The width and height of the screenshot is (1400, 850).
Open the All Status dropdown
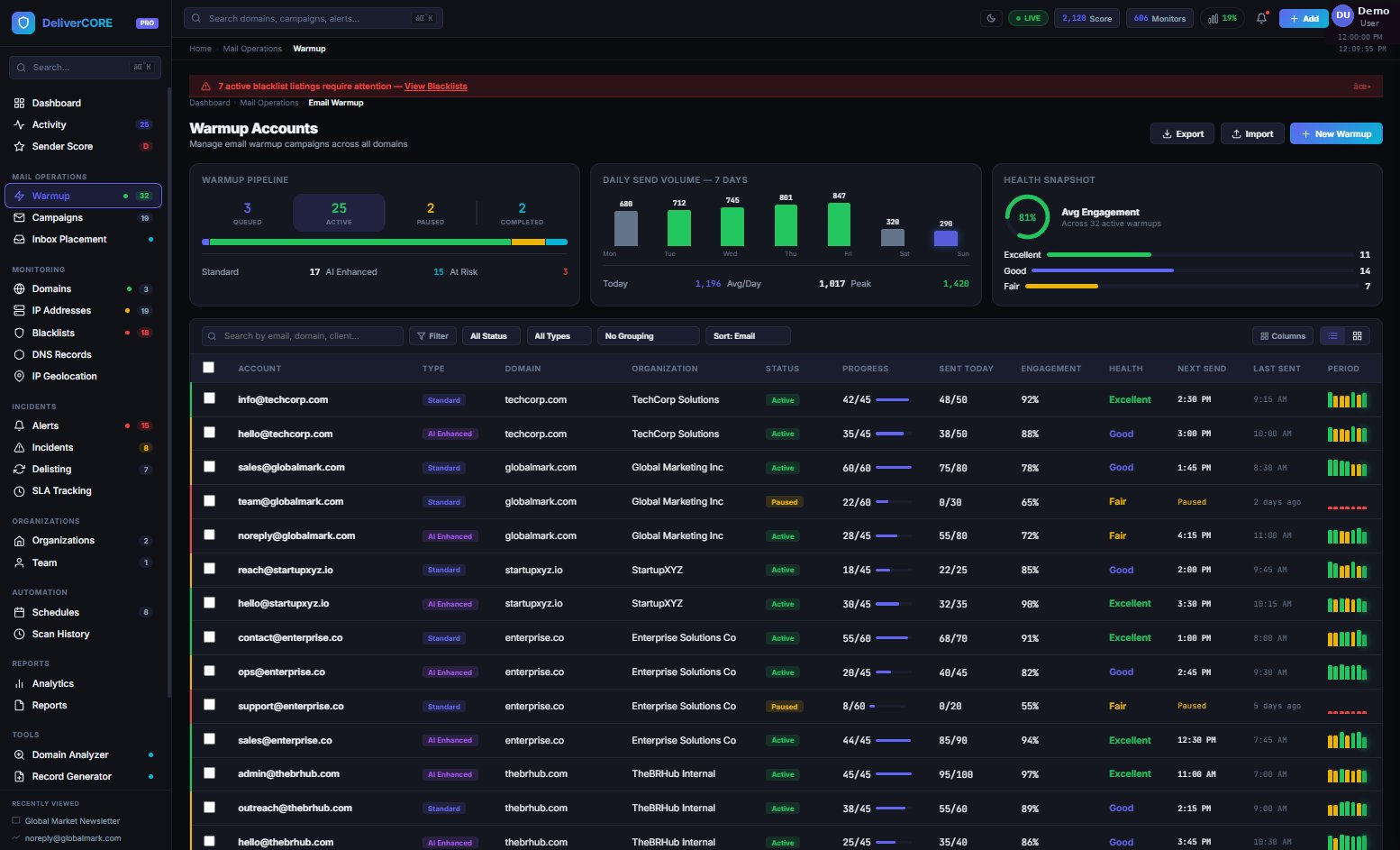[490, 335]
